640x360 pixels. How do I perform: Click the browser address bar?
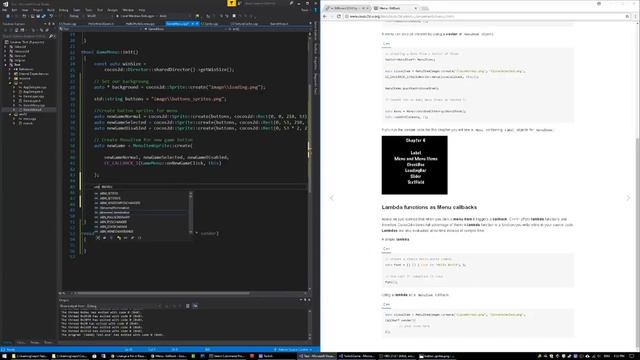[486, 16]
